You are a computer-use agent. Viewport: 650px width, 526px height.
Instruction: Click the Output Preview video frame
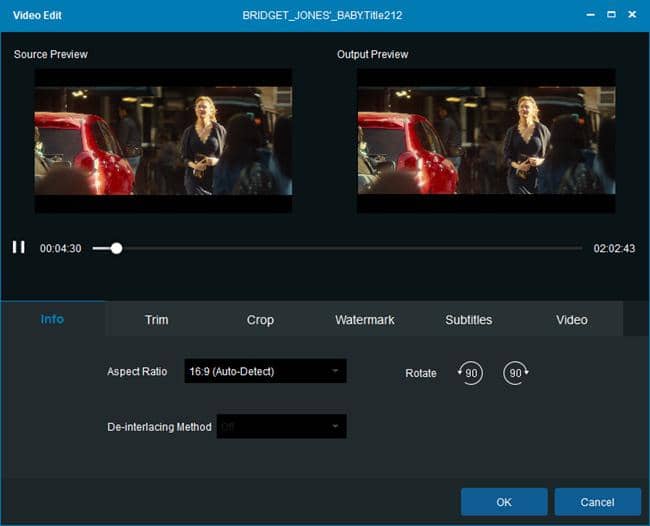[x=486, y=141]
